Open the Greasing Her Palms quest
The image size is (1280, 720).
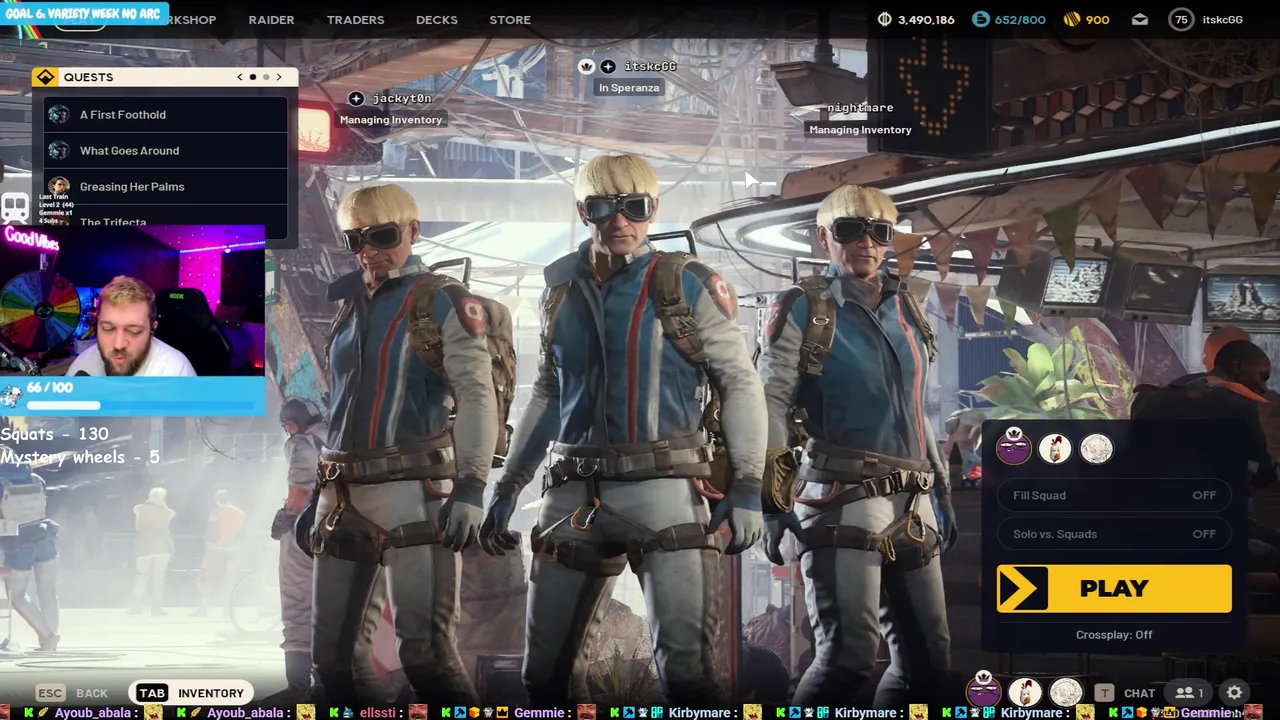tap(166, 187)
